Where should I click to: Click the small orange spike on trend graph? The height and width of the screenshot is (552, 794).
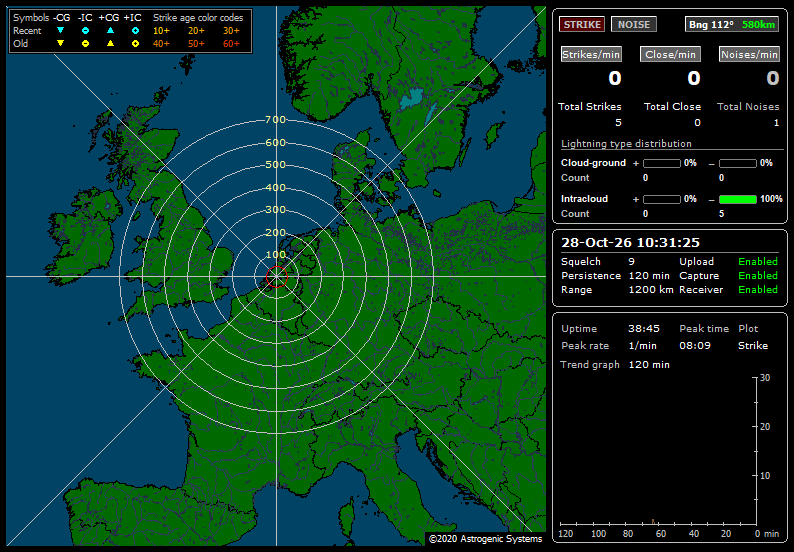653,521
